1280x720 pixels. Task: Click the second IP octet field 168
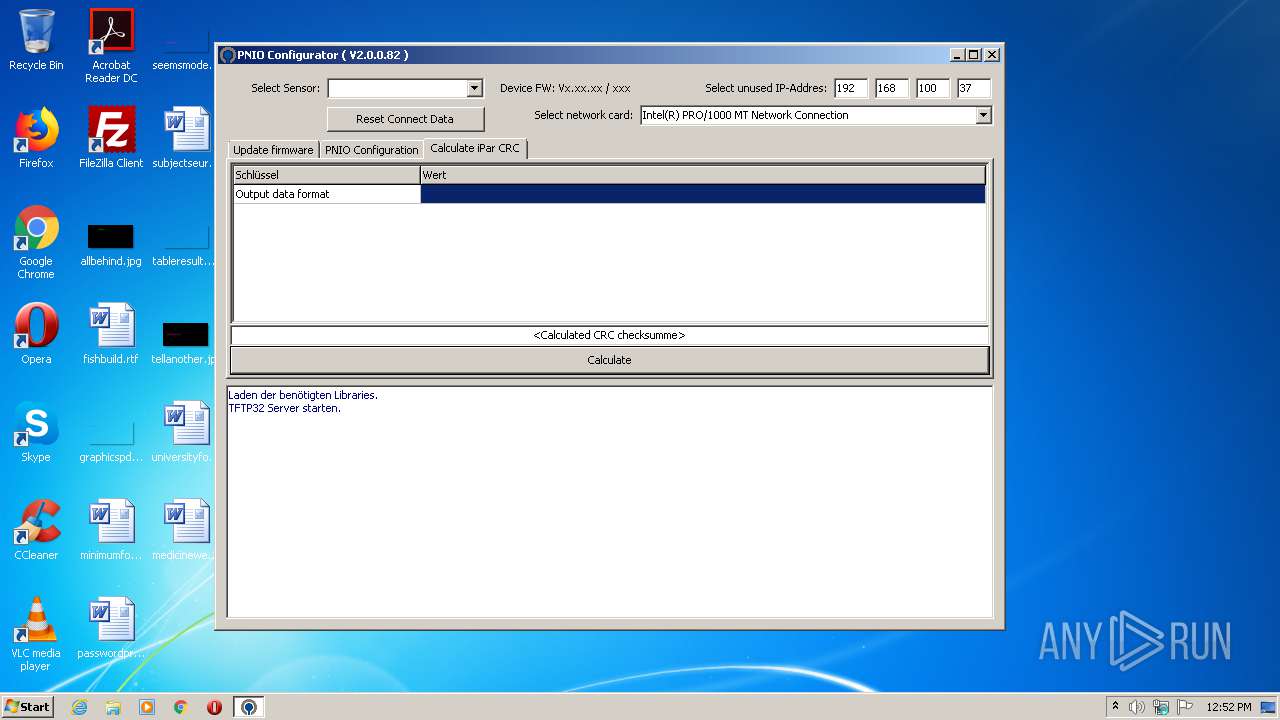click(892, 88)
